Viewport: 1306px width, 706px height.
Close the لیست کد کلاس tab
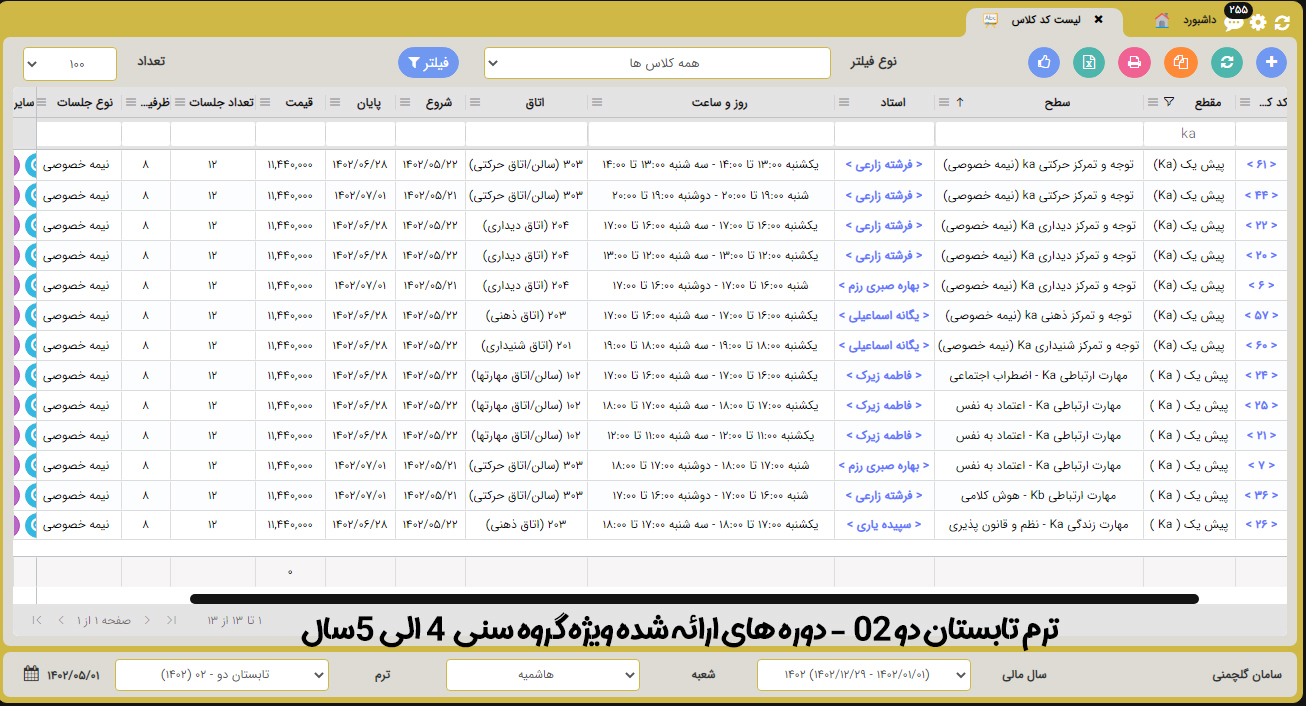pyautogui.click(x=1099, y=20)
